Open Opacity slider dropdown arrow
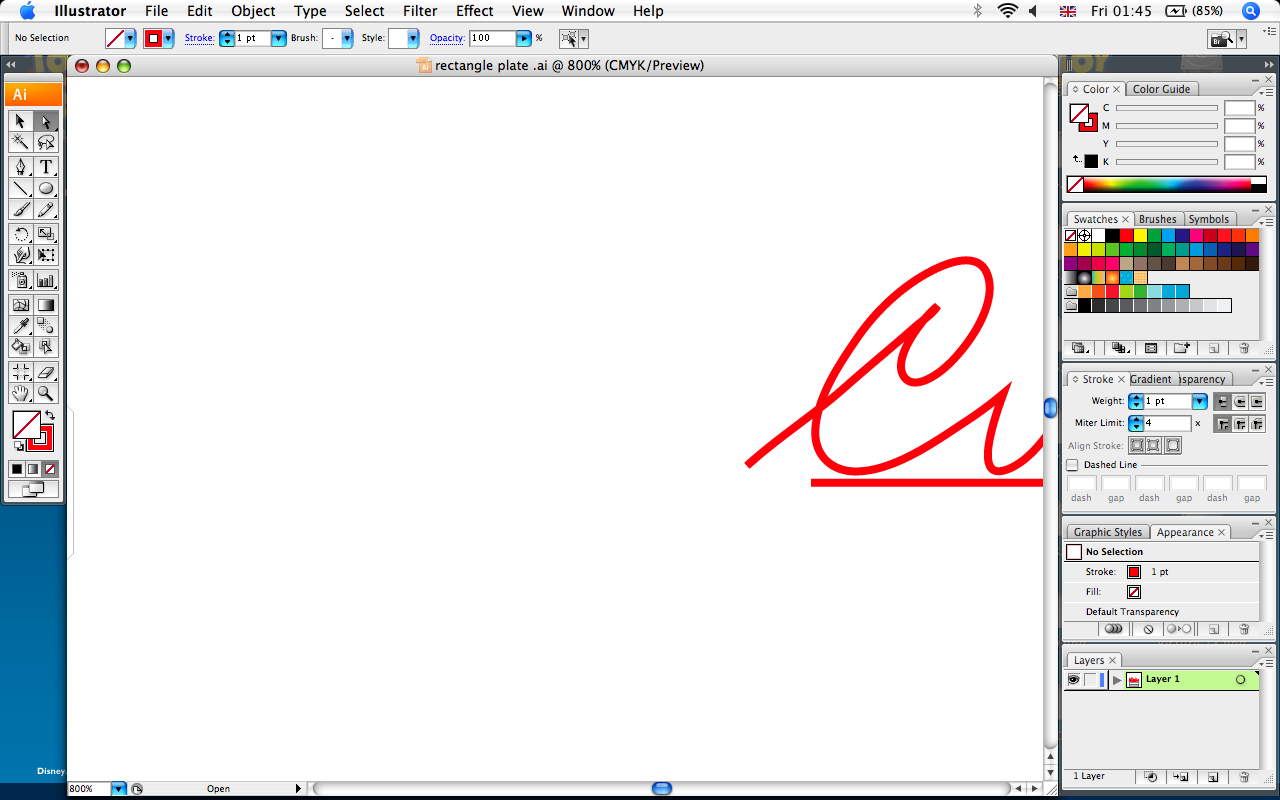The width and height of the screenshot is (1280, 800). (524, 38)
